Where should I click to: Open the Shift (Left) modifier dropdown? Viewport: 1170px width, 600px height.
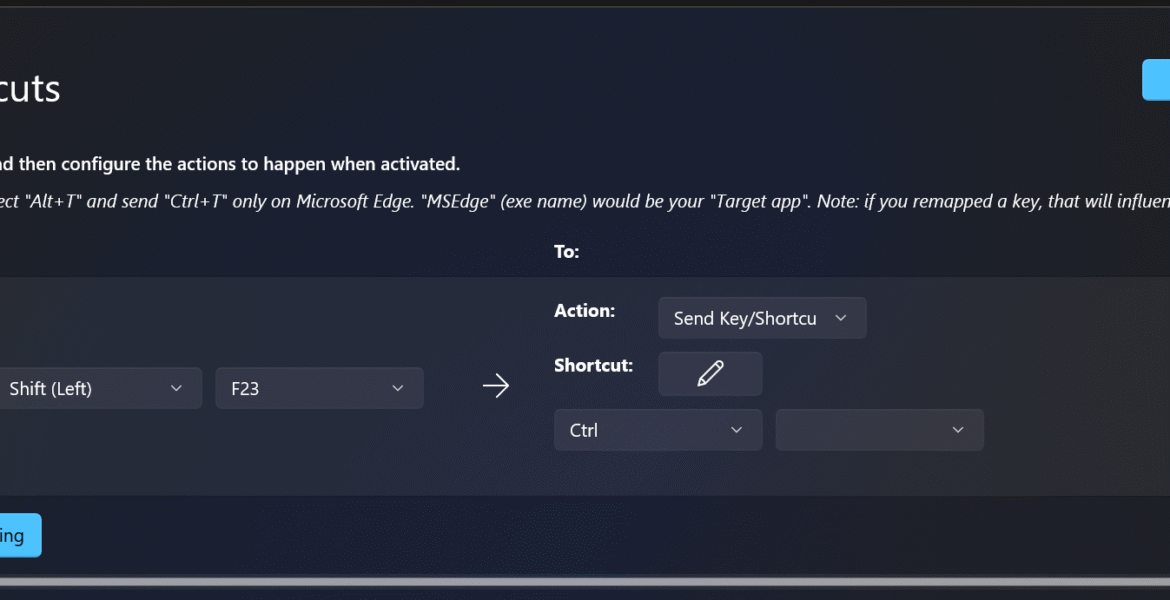pyautogui.click(x=90, y=388)
